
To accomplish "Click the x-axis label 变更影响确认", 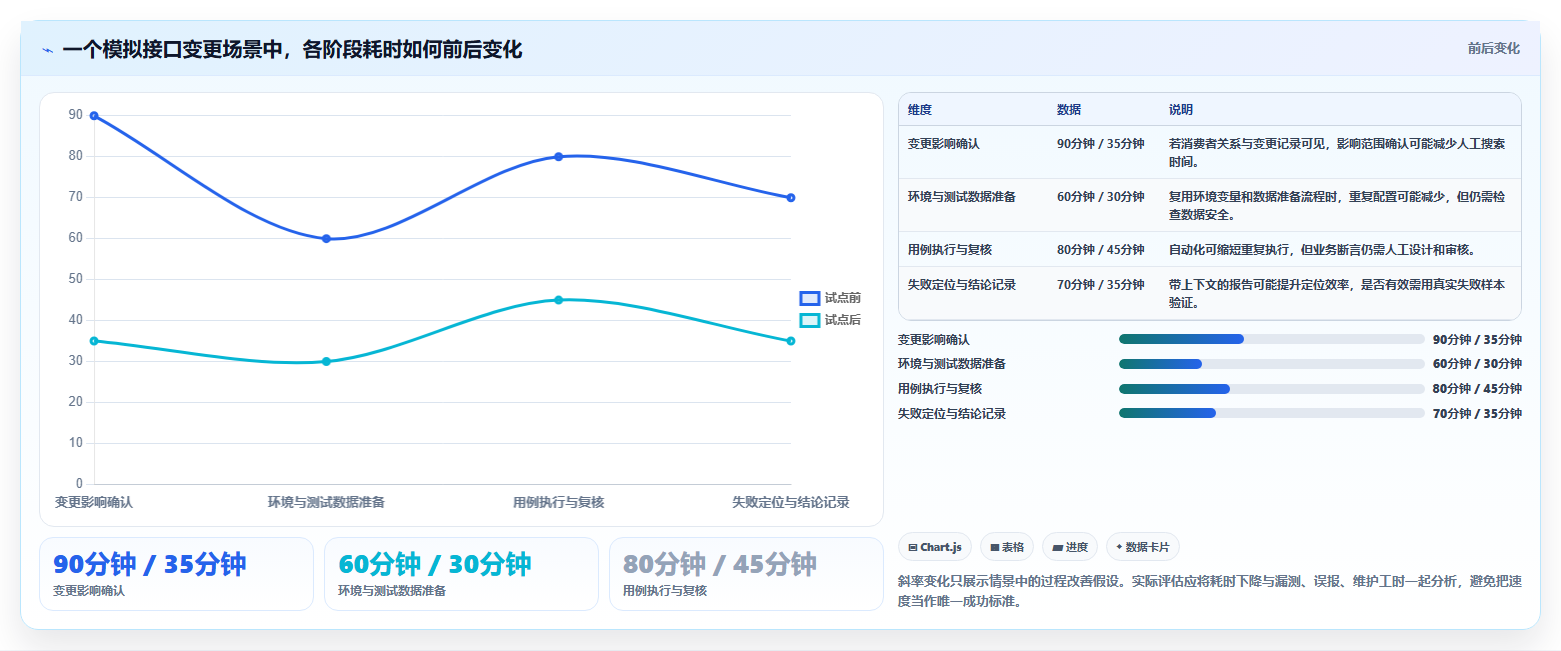I will click(x=94, y=502).
